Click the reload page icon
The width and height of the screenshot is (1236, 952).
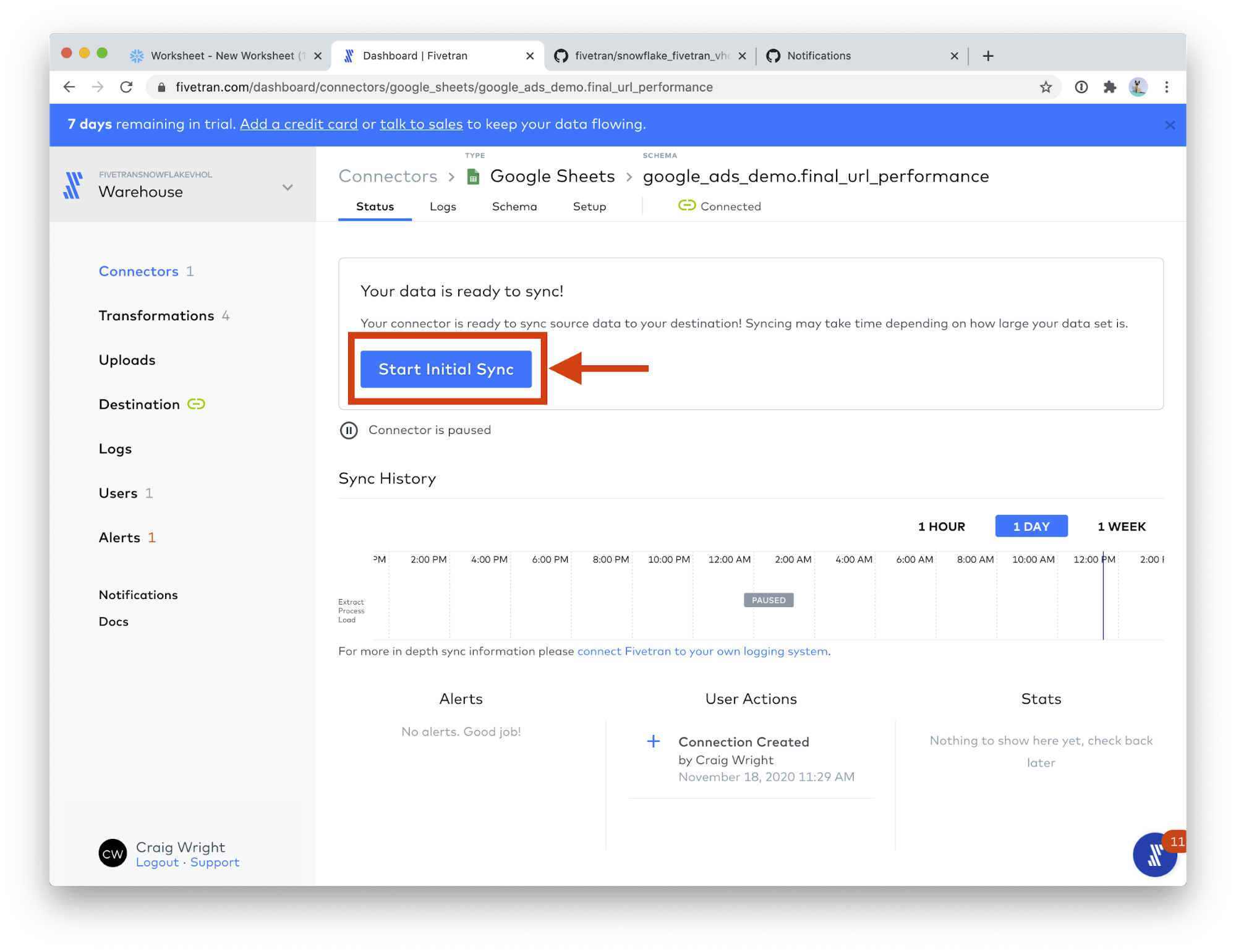coord(127,87)
